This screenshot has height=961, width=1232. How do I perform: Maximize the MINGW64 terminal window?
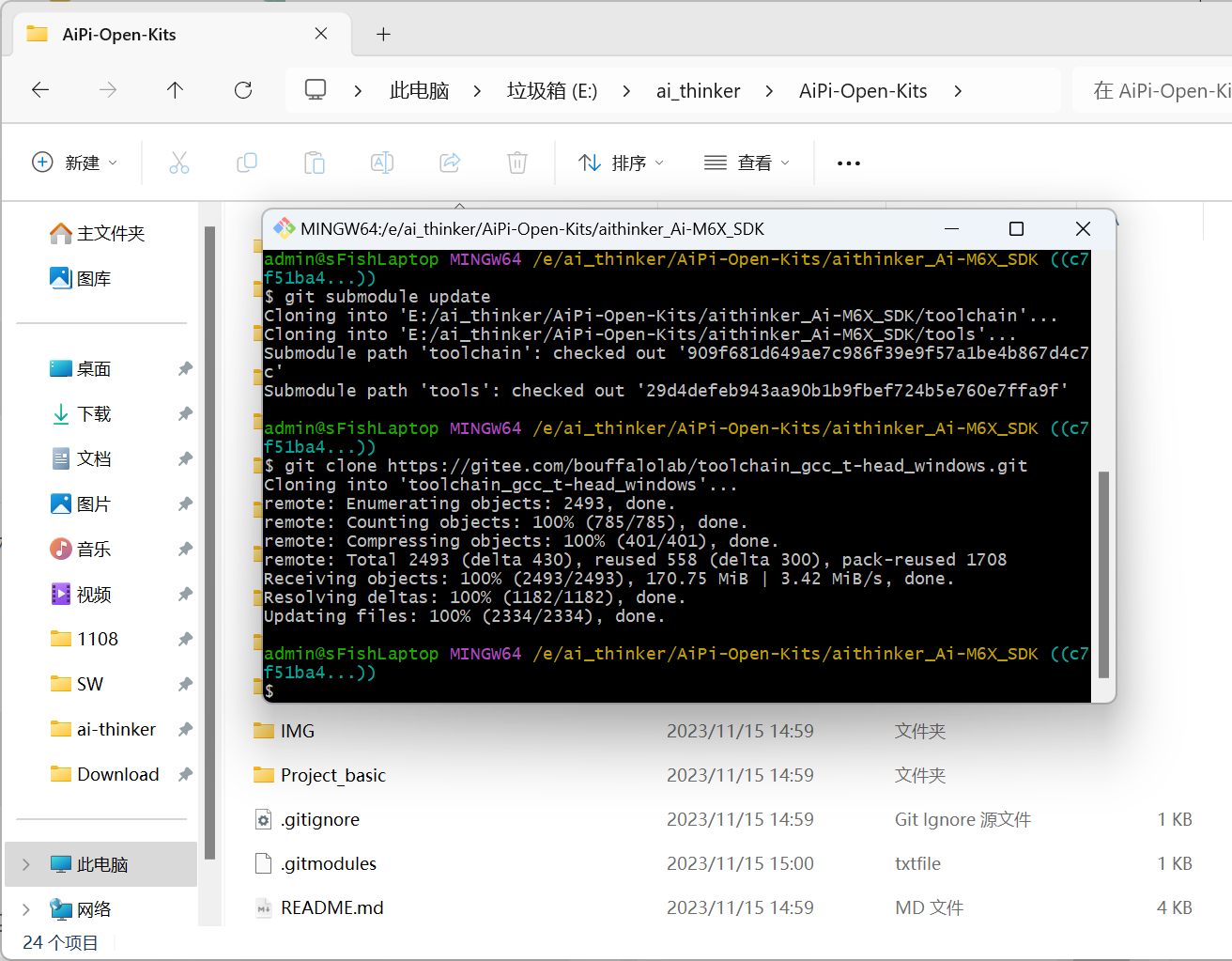click(1016, 229)
